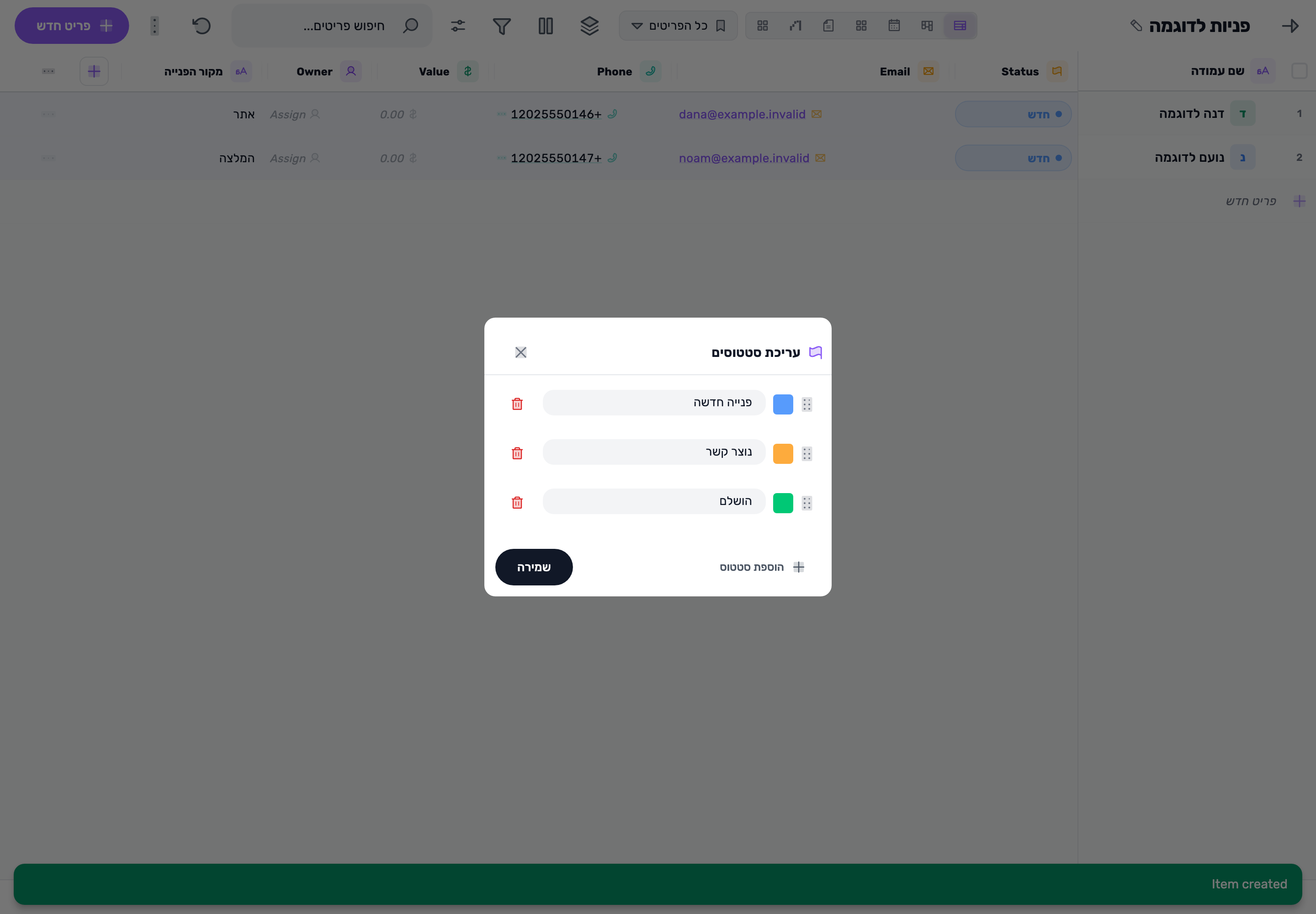Click the refresh arrow icon in toolbar

click(x=202, y=26)
